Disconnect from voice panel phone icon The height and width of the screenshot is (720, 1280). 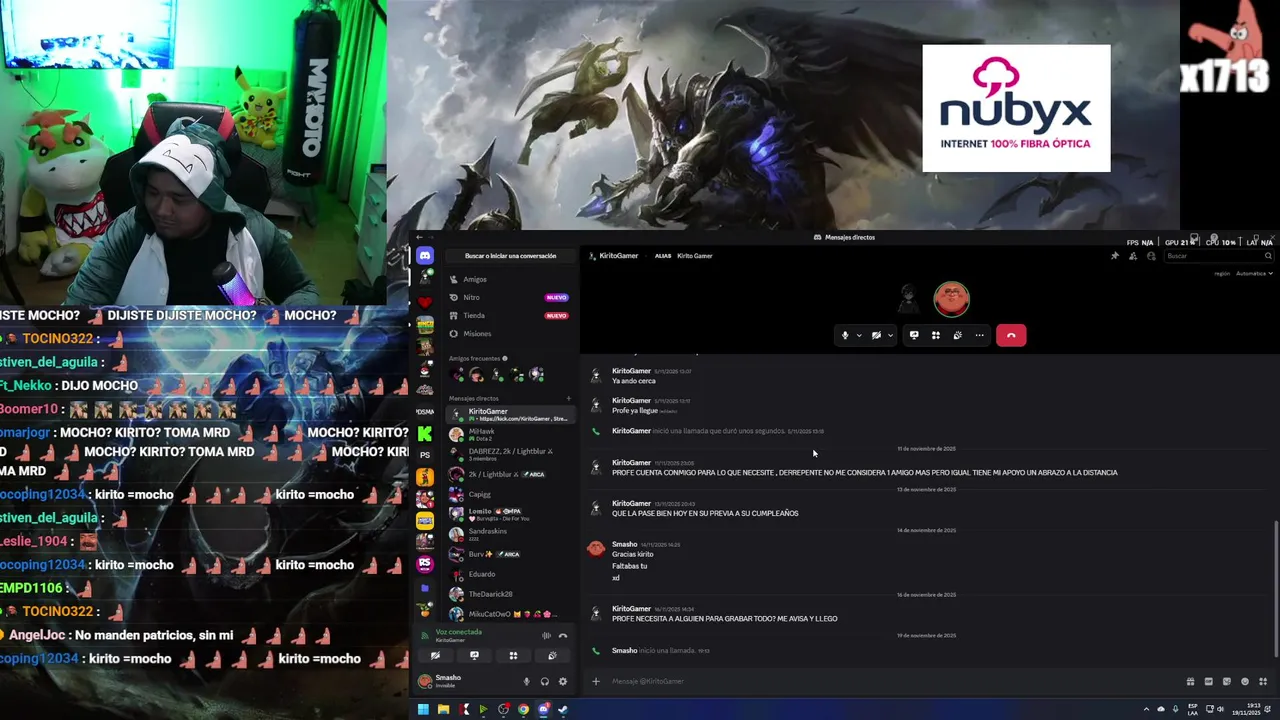point(563,635)
